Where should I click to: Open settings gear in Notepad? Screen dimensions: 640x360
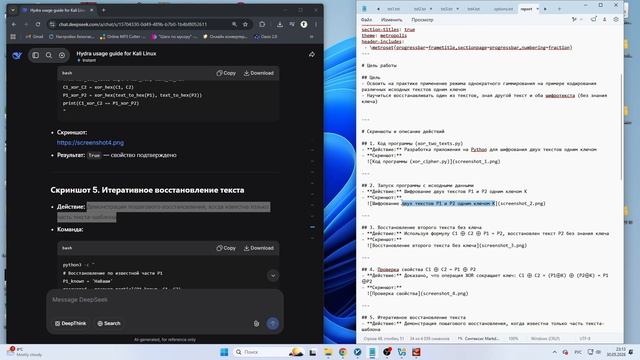tap(616, 20)
